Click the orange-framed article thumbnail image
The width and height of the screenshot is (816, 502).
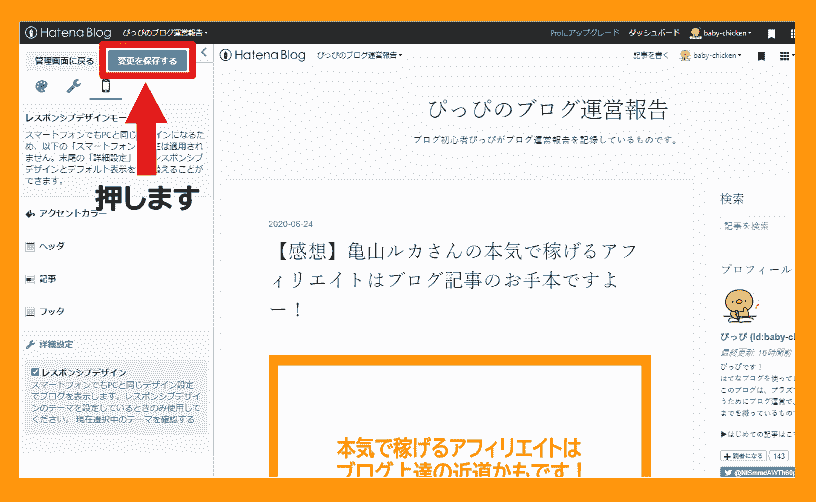(x=460, y=416)
